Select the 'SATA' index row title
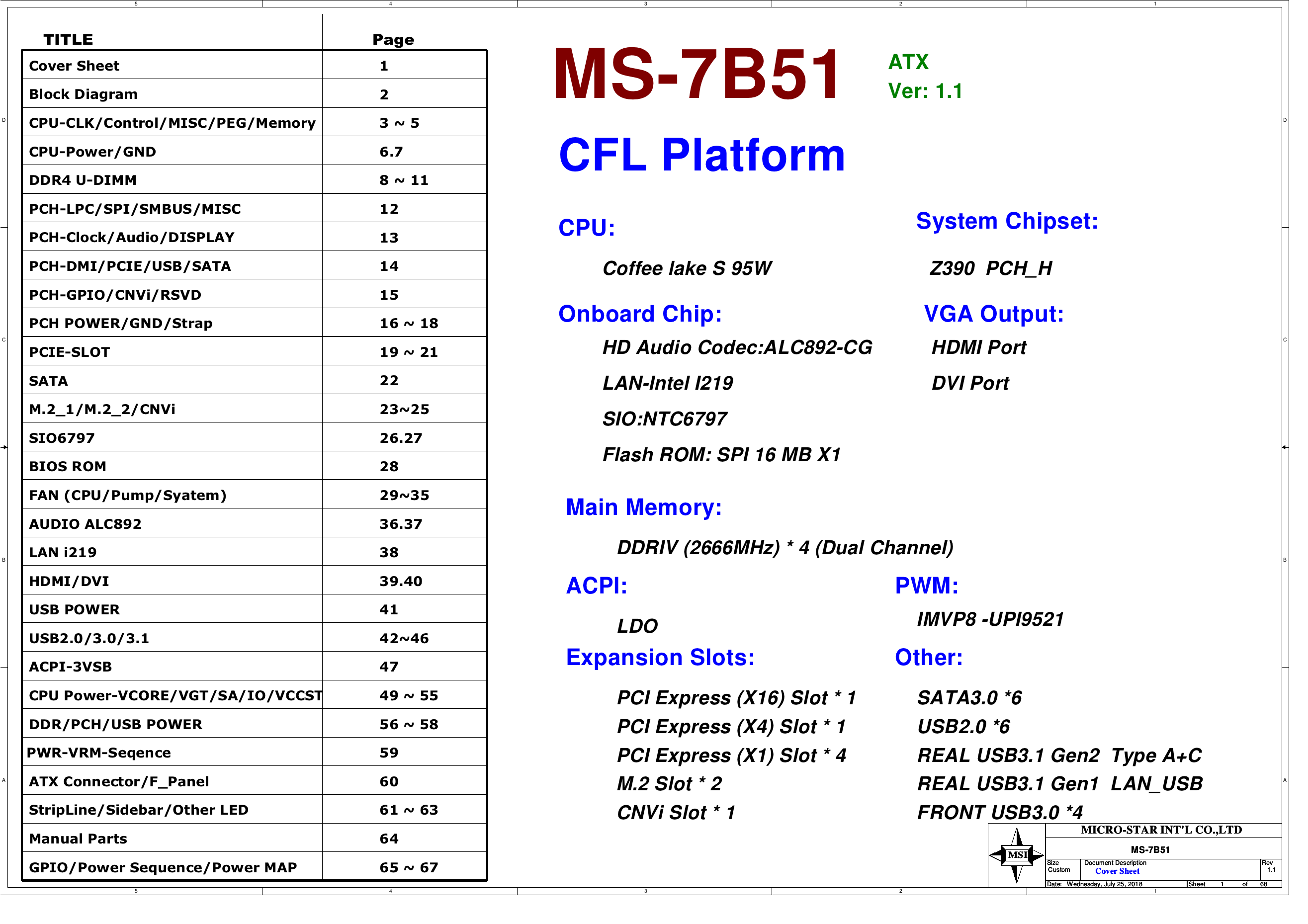 pyautogui.click(x=48, y=381)
